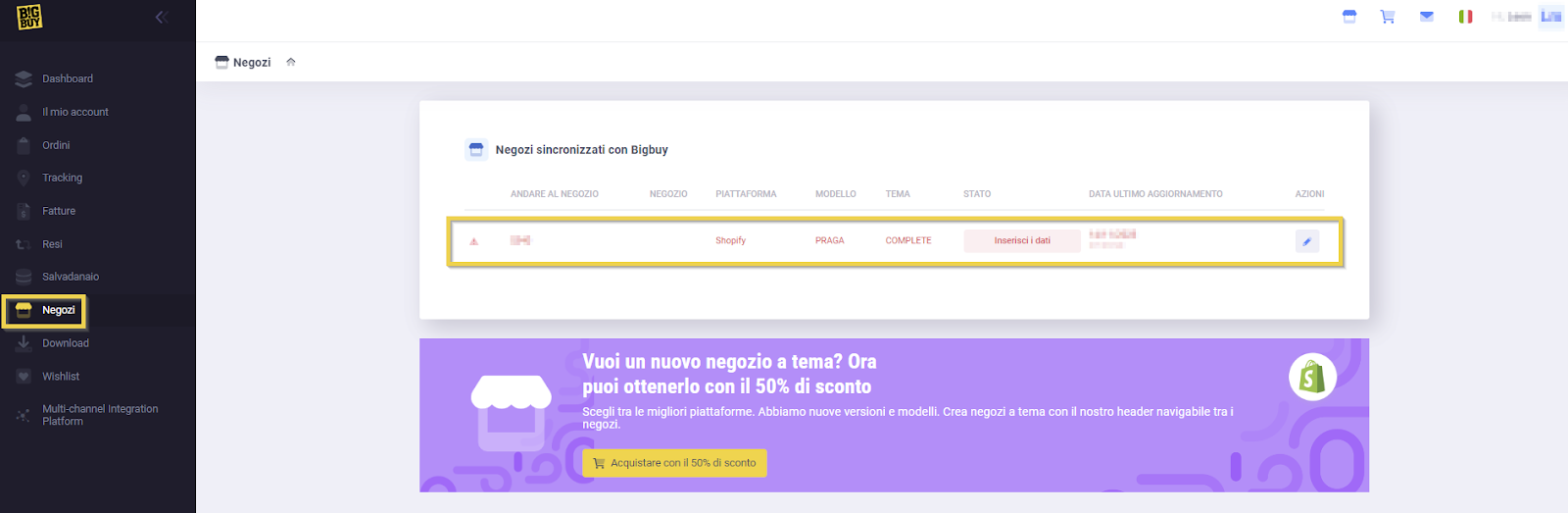Click the Resi returns icon

coord(24,244)
